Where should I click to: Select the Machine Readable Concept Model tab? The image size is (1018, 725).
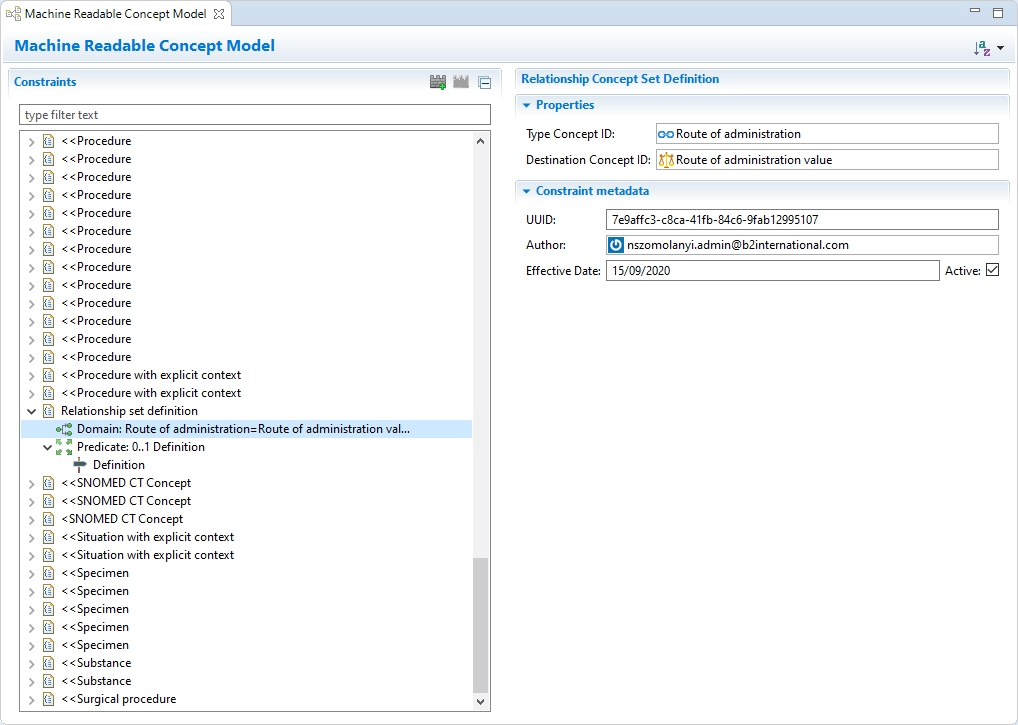[114, 14]
